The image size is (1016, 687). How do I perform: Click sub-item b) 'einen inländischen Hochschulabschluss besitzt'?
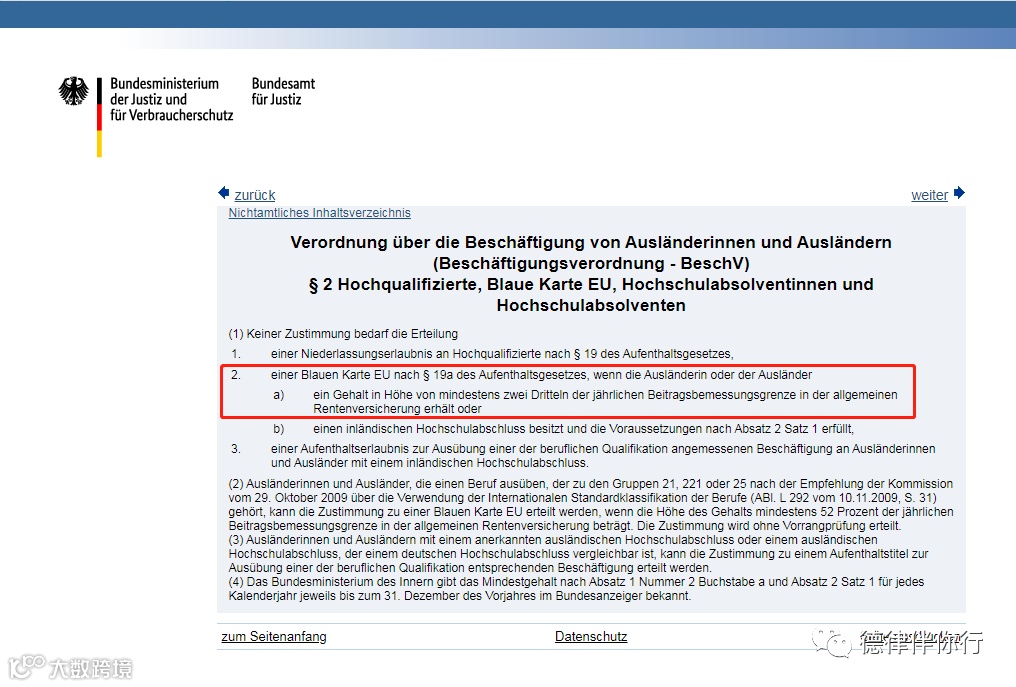point(583,429)
